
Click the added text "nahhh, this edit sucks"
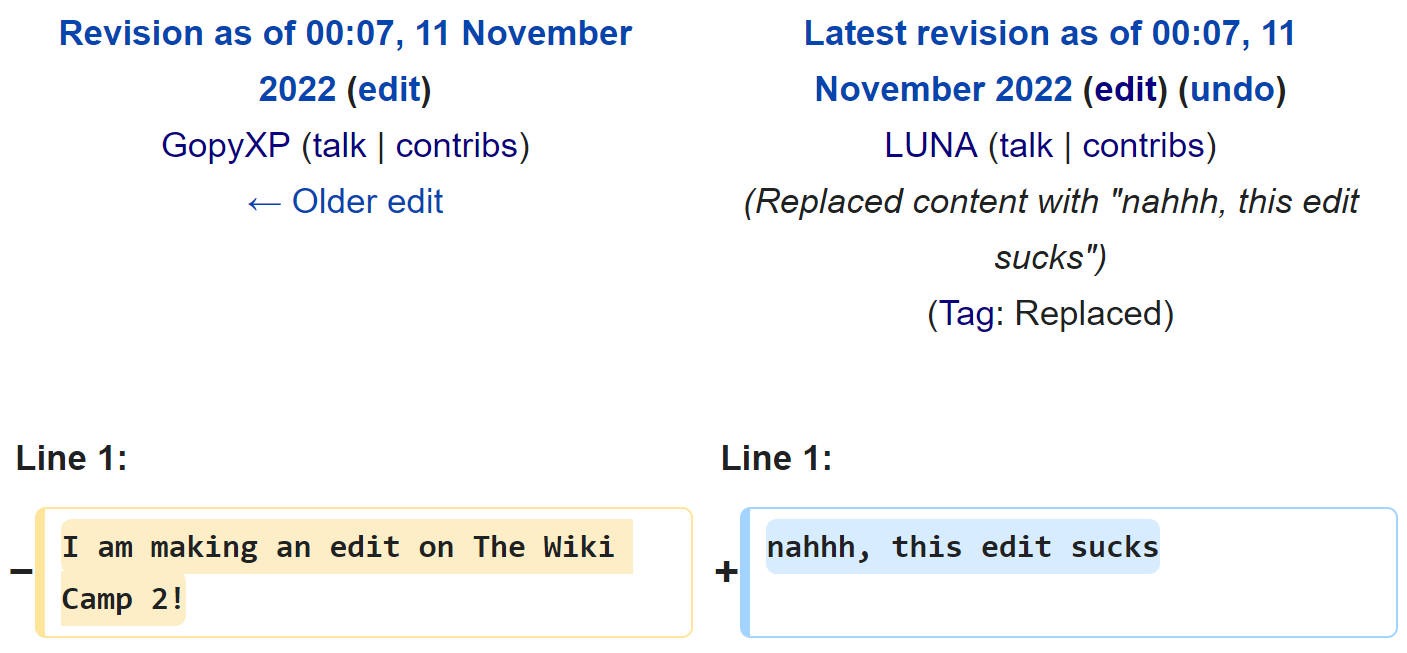point(962,547)
